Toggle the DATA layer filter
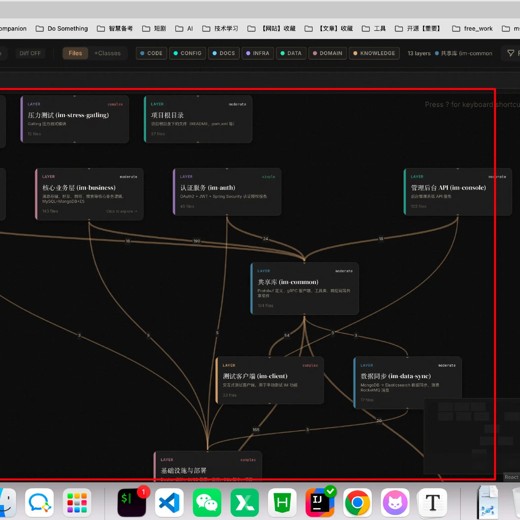Image resolution: width=520 pixels, height=520 pixels. point(291,53)
